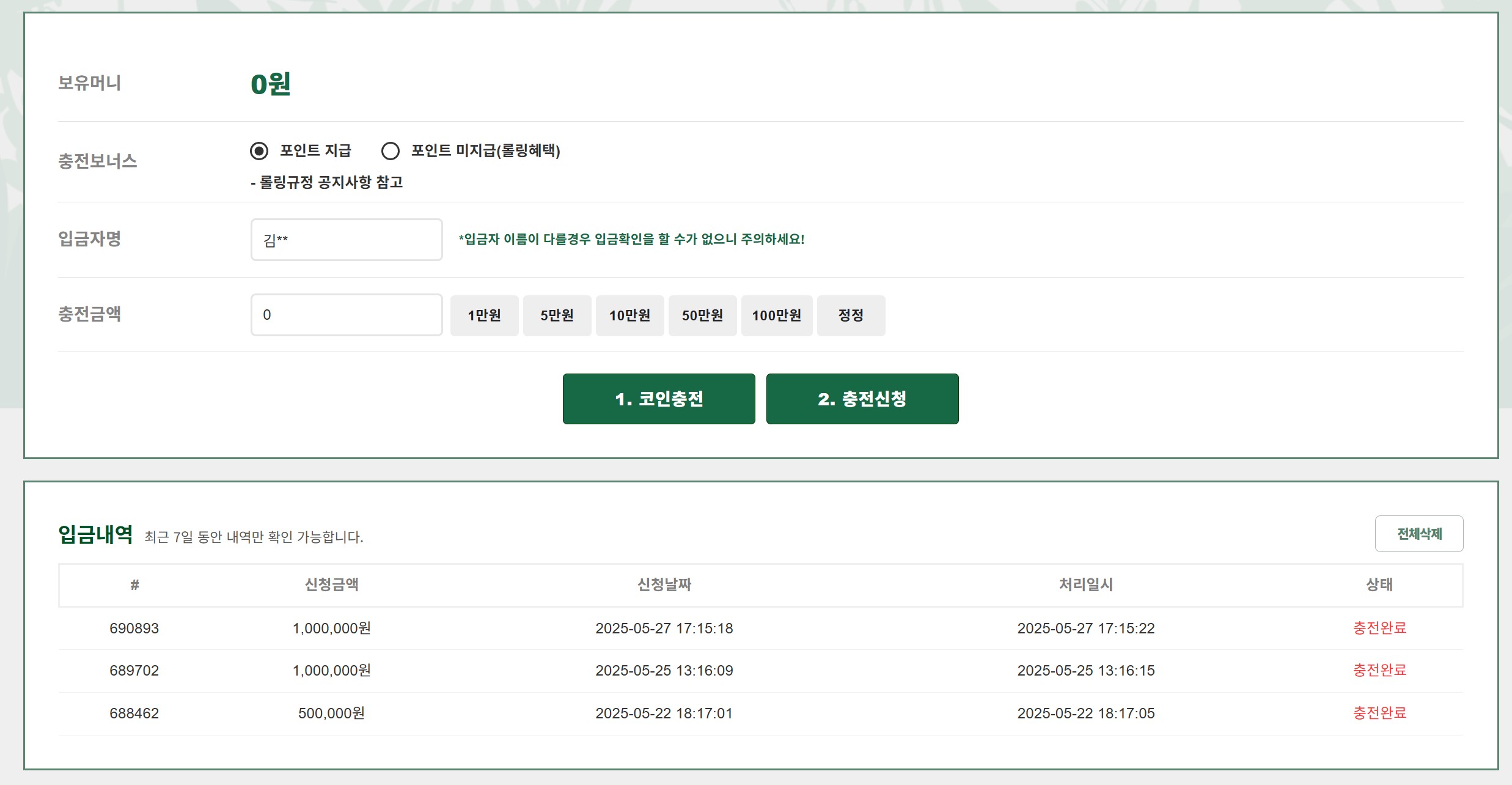Select the 포인트 지급 radio option
Screen dimensions: 1512x785
click(x=259, y=150)
